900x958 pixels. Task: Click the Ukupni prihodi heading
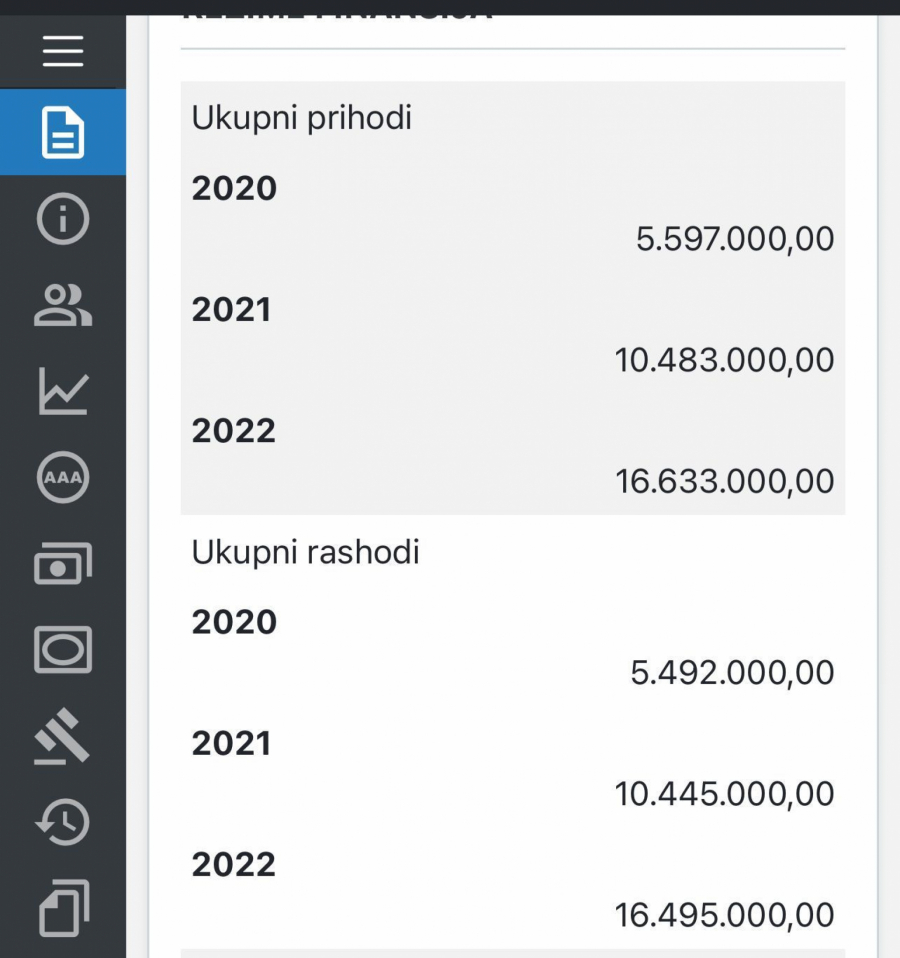(302, 118)
